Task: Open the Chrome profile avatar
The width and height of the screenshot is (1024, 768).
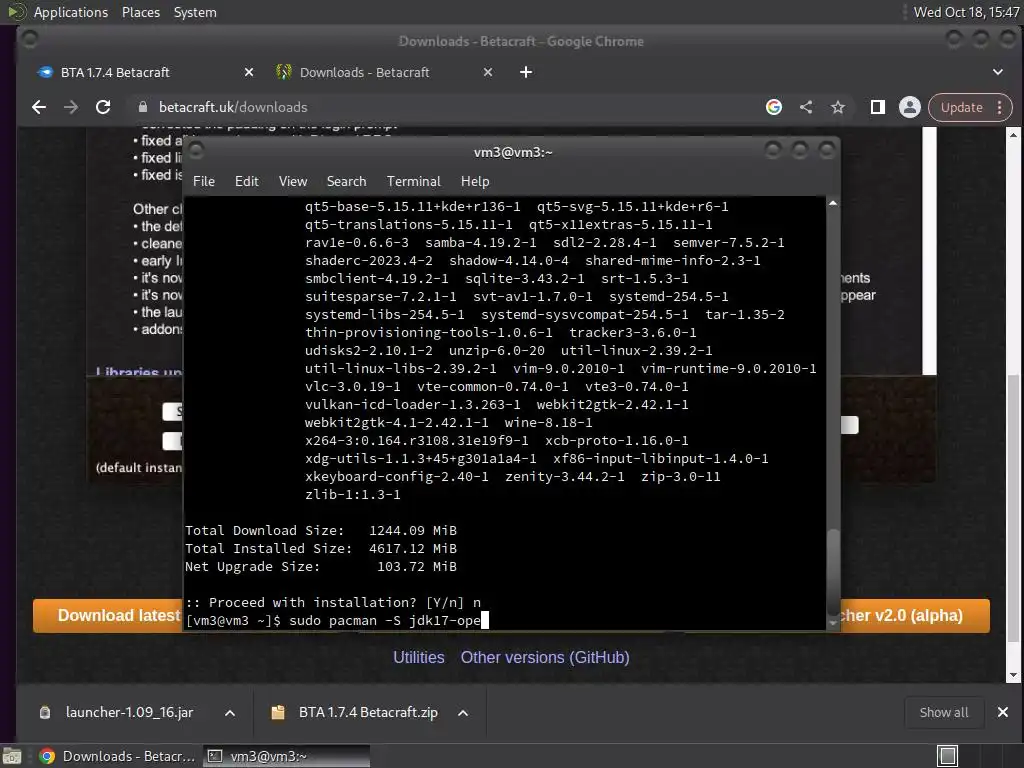Action: pos(910,107)
